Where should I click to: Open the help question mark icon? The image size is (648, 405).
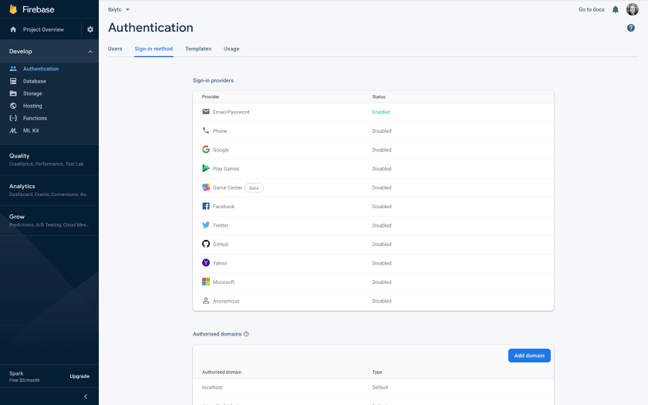coord(631,28)
